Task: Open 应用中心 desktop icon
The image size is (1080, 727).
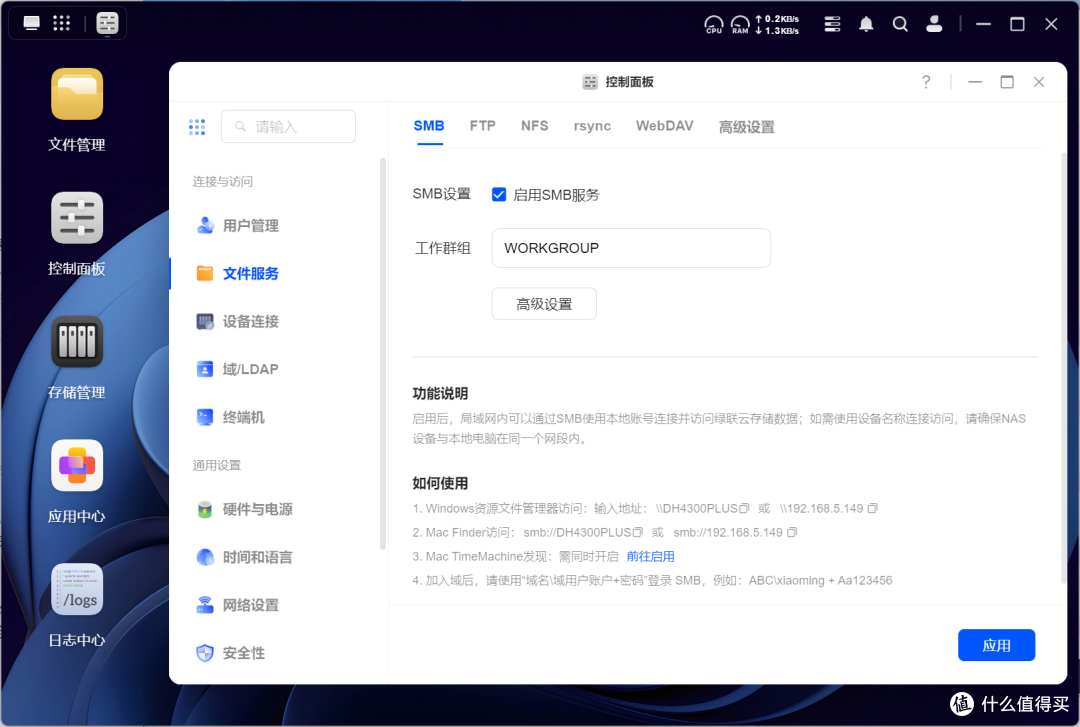Action: pos(76,466)
